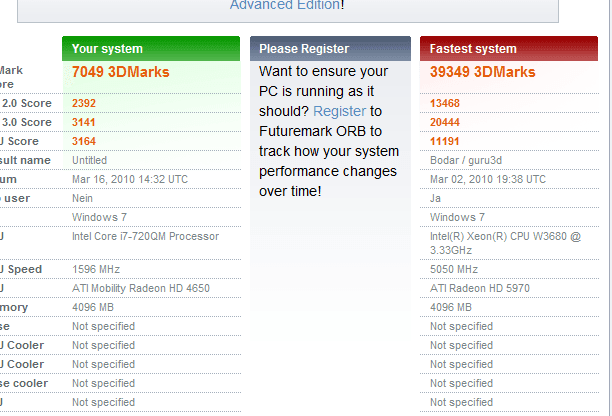The image size is (612, 416).
Task: Click the 3164 score under Your system
Action: 84,141
